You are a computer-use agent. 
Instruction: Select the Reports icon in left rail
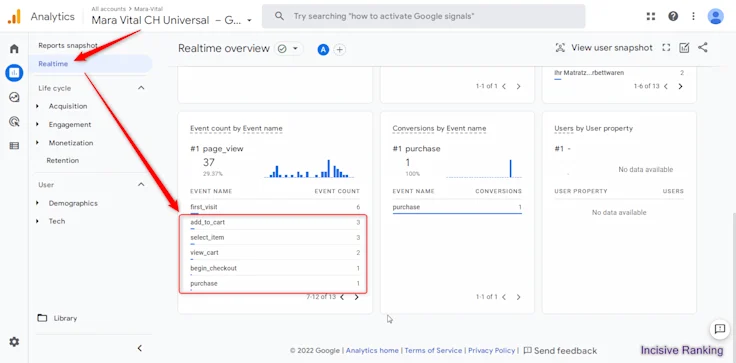coord(14,73)
